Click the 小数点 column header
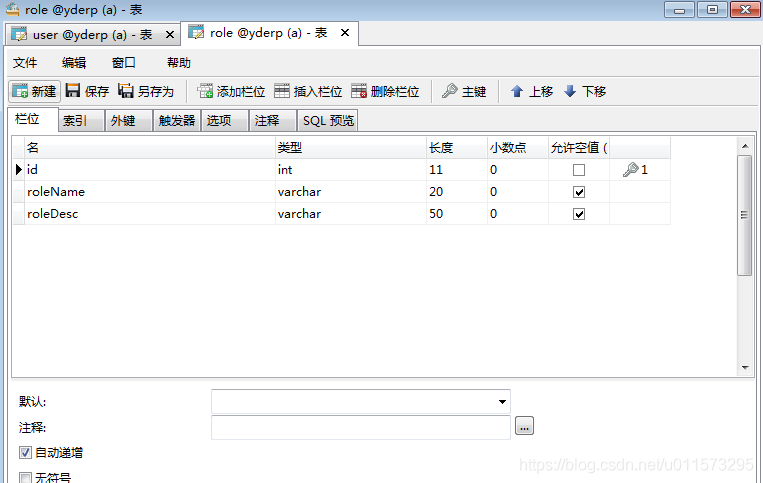Viewport: 763px width, 483px height. 518,147
